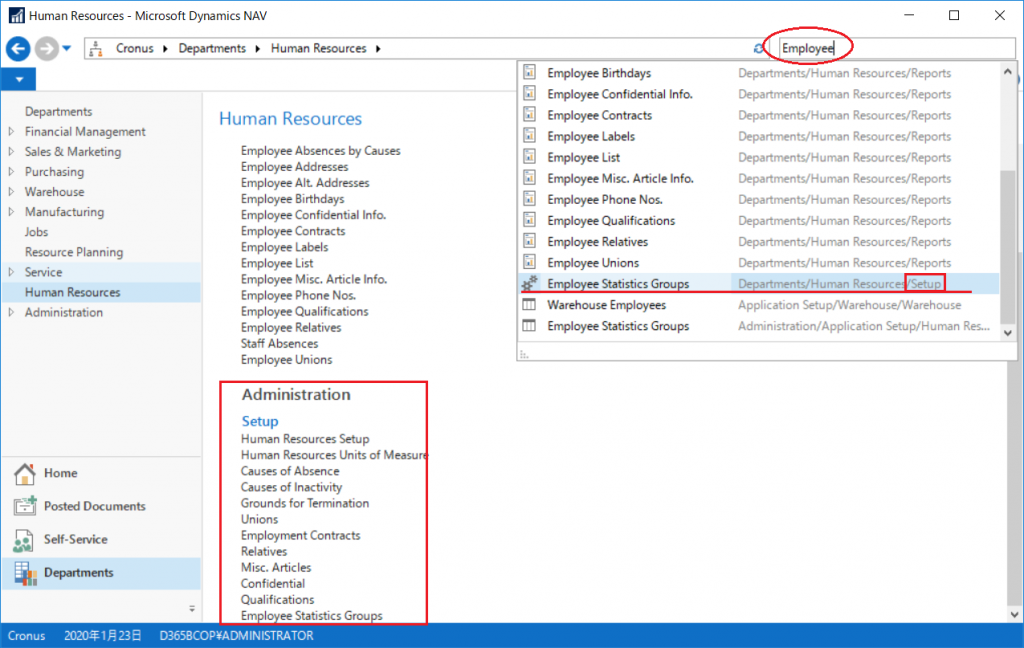Open the blue application menu dropdown
The height and width of the screenshot is (648, 1024).
(x=19, y=80)
